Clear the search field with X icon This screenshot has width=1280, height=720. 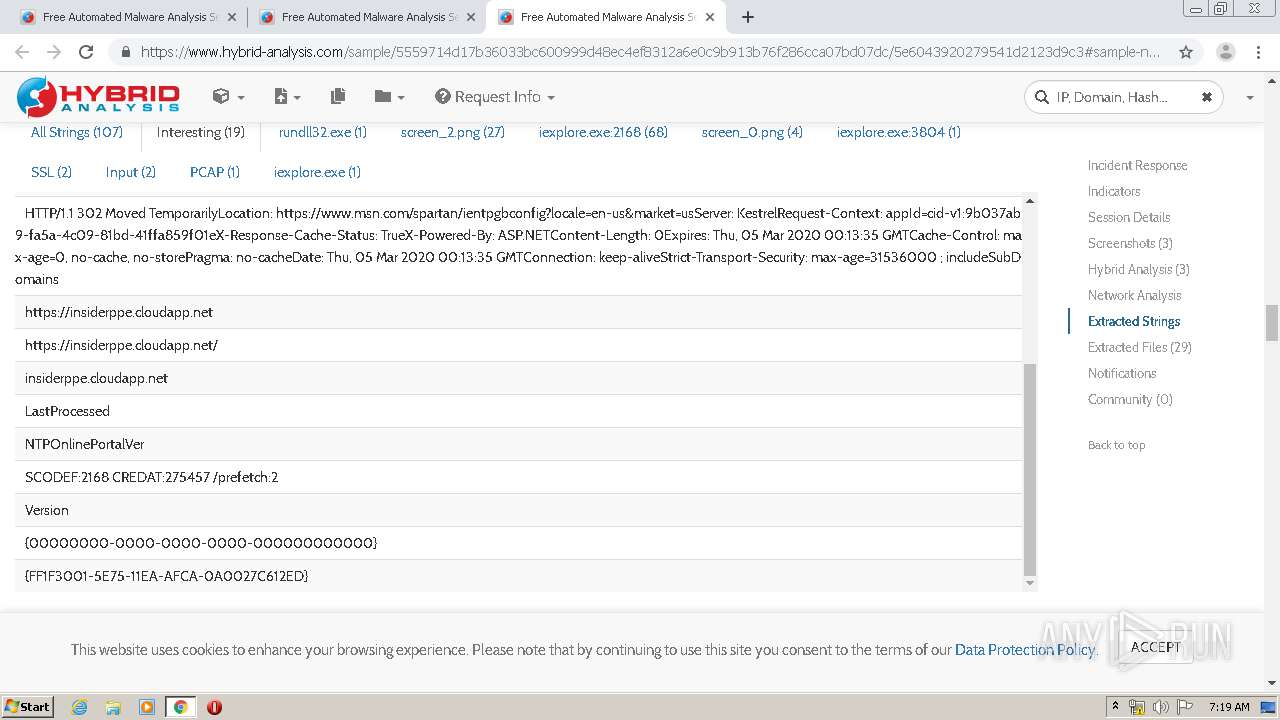1207,97
